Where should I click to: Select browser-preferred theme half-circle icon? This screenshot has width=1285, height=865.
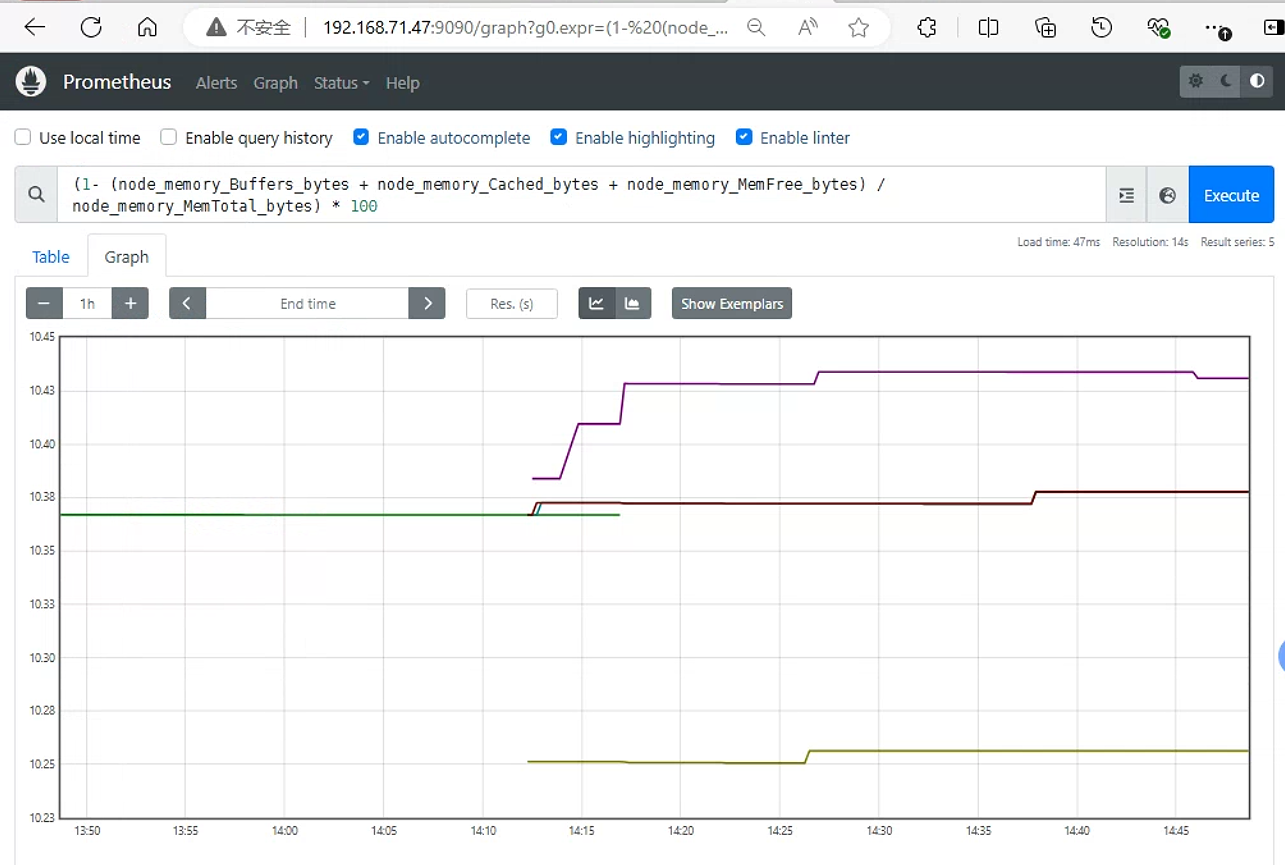(x=1258, y=82)
